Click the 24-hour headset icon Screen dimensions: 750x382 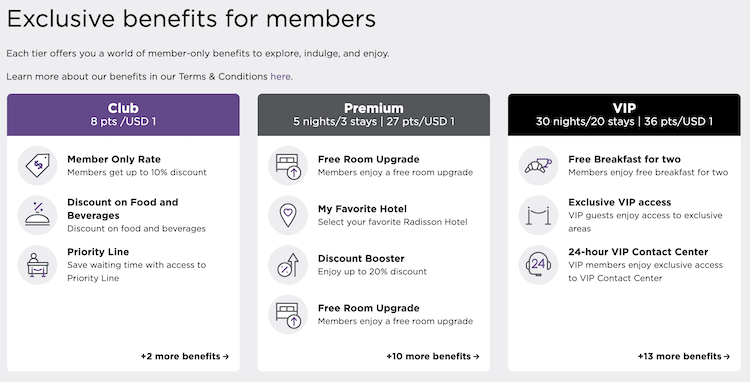coord(538,265)
